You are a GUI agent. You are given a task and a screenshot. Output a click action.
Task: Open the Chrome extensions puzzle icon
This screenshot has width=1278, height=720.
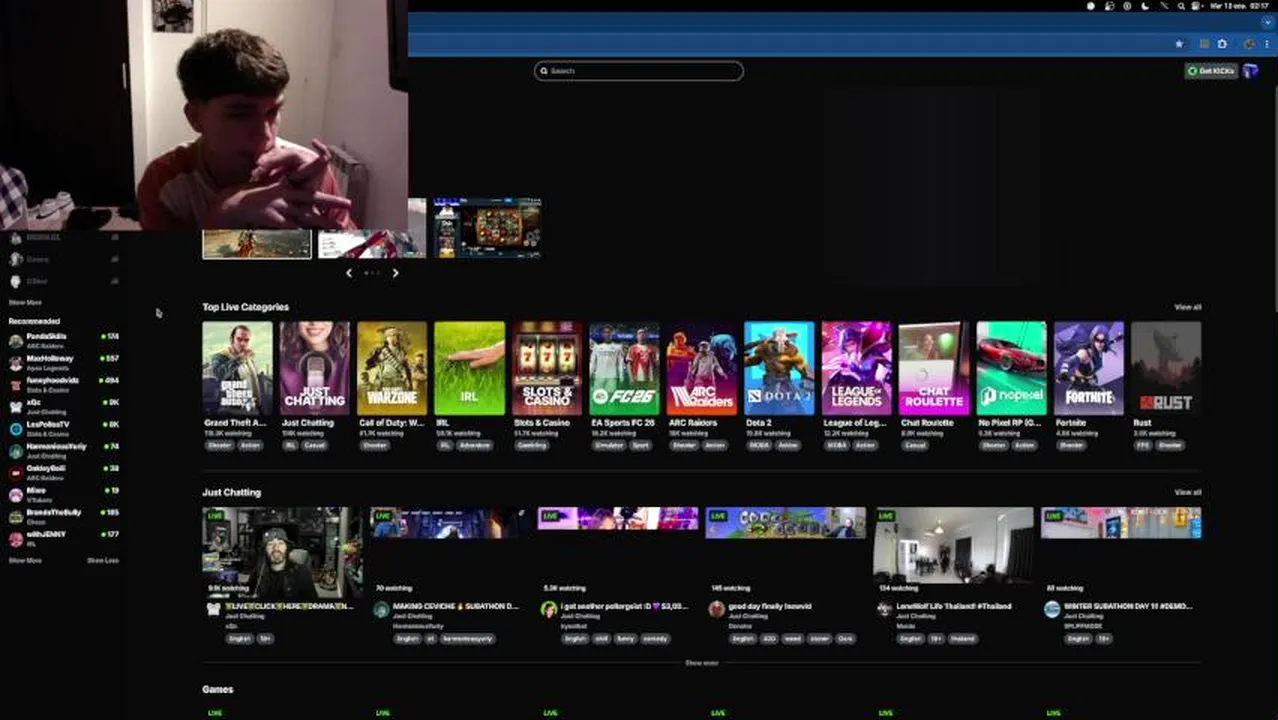(1222, 44)
